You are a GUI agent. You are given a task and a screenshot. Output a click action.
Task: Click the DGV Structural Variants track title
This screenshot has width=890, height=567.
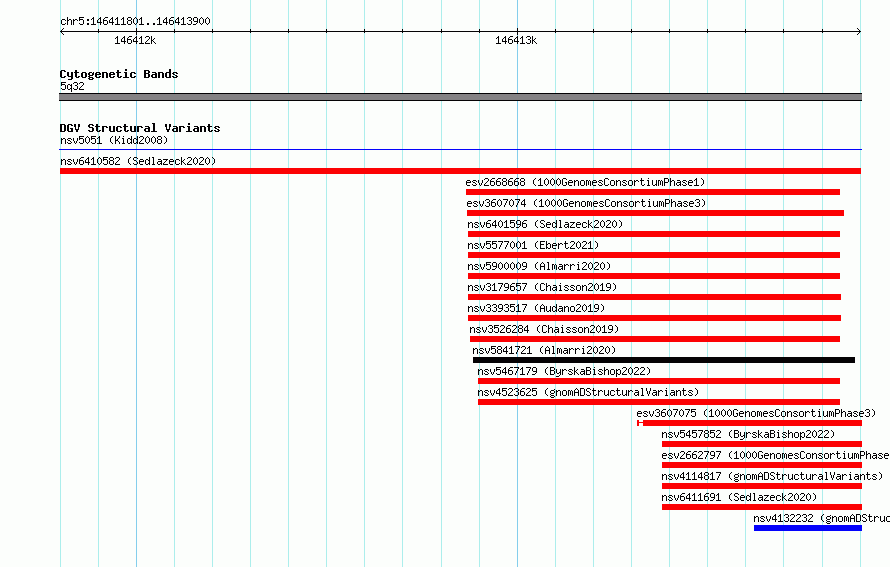pyautogui.click(x=140, y=128)
